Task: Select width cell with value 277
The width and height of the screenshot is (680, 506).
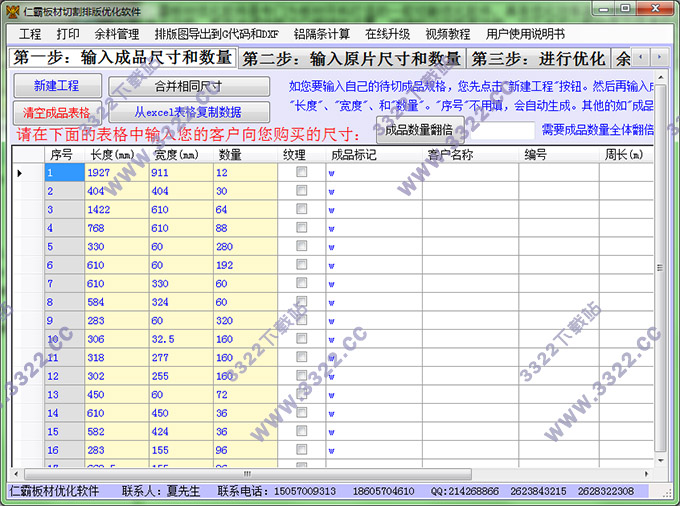Action: (x=181, y=358)
